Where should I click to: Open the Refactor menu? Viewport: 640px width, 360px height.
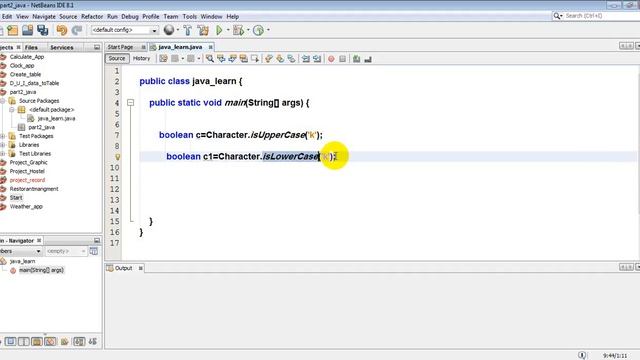point(92,17)
